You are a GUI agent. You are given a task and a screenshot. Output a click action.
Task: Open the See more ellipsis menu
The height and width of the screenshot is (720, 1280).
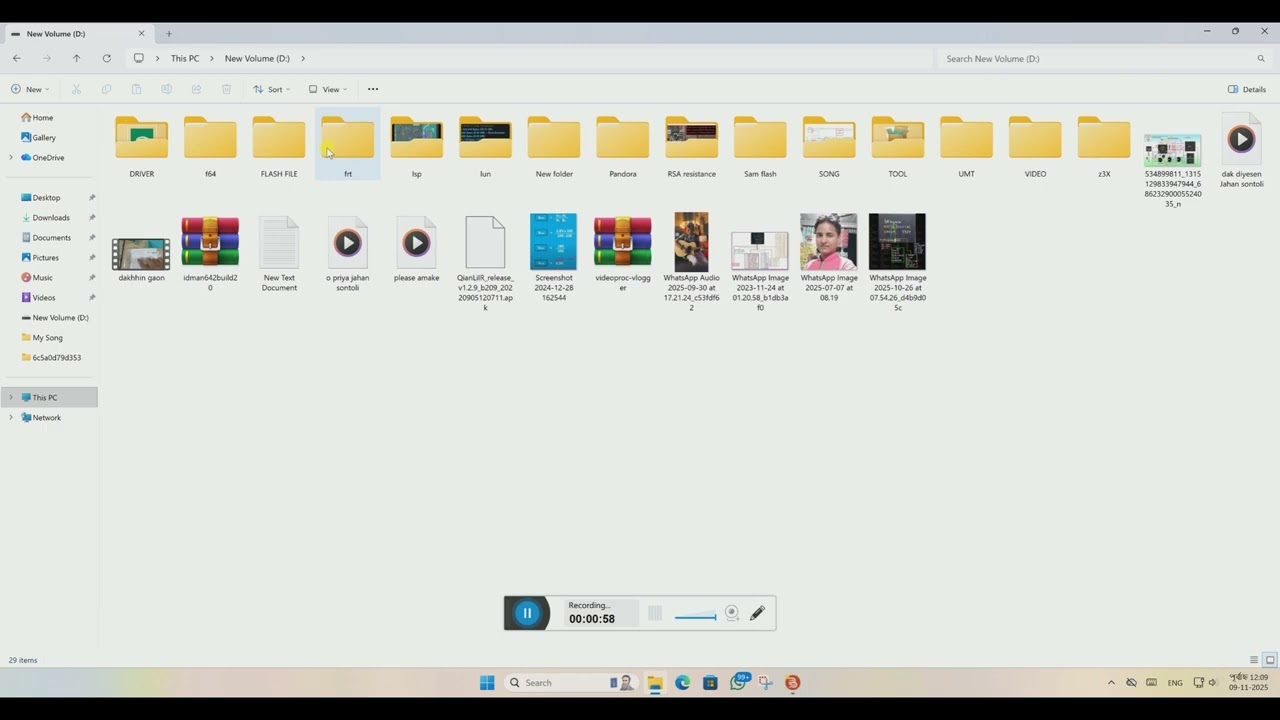click(373, 89)
